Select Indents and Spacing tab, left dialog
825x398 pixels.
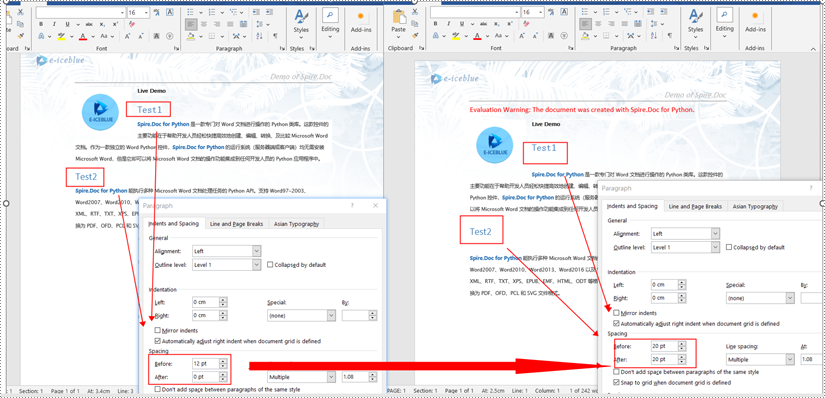173,224
